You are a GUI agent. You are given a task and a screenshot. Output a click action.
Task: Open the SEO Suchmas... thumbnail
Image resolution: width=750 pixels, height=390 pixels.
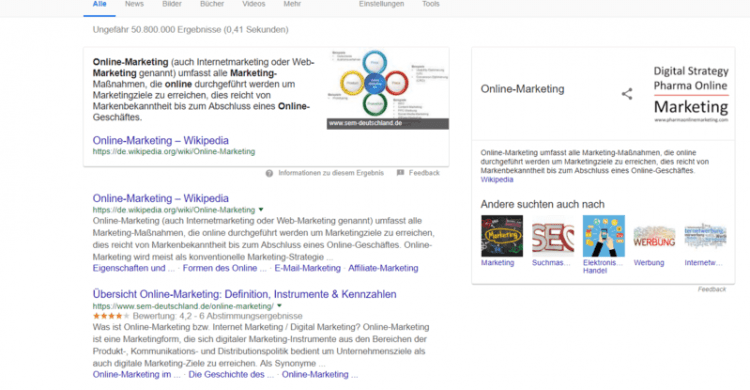coord(553,236)
